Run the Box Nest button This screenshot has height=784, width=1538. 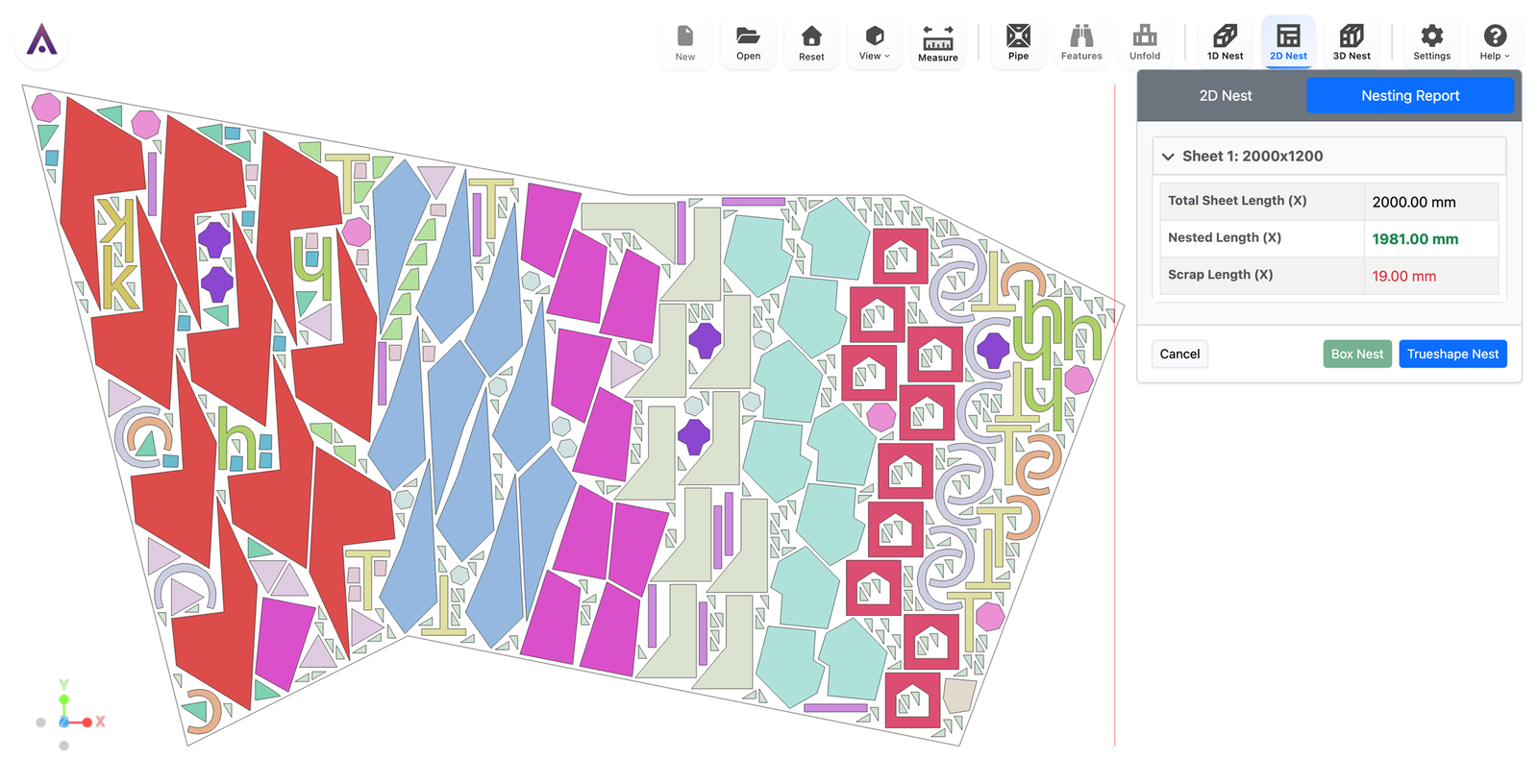(x=1357, y=355)
